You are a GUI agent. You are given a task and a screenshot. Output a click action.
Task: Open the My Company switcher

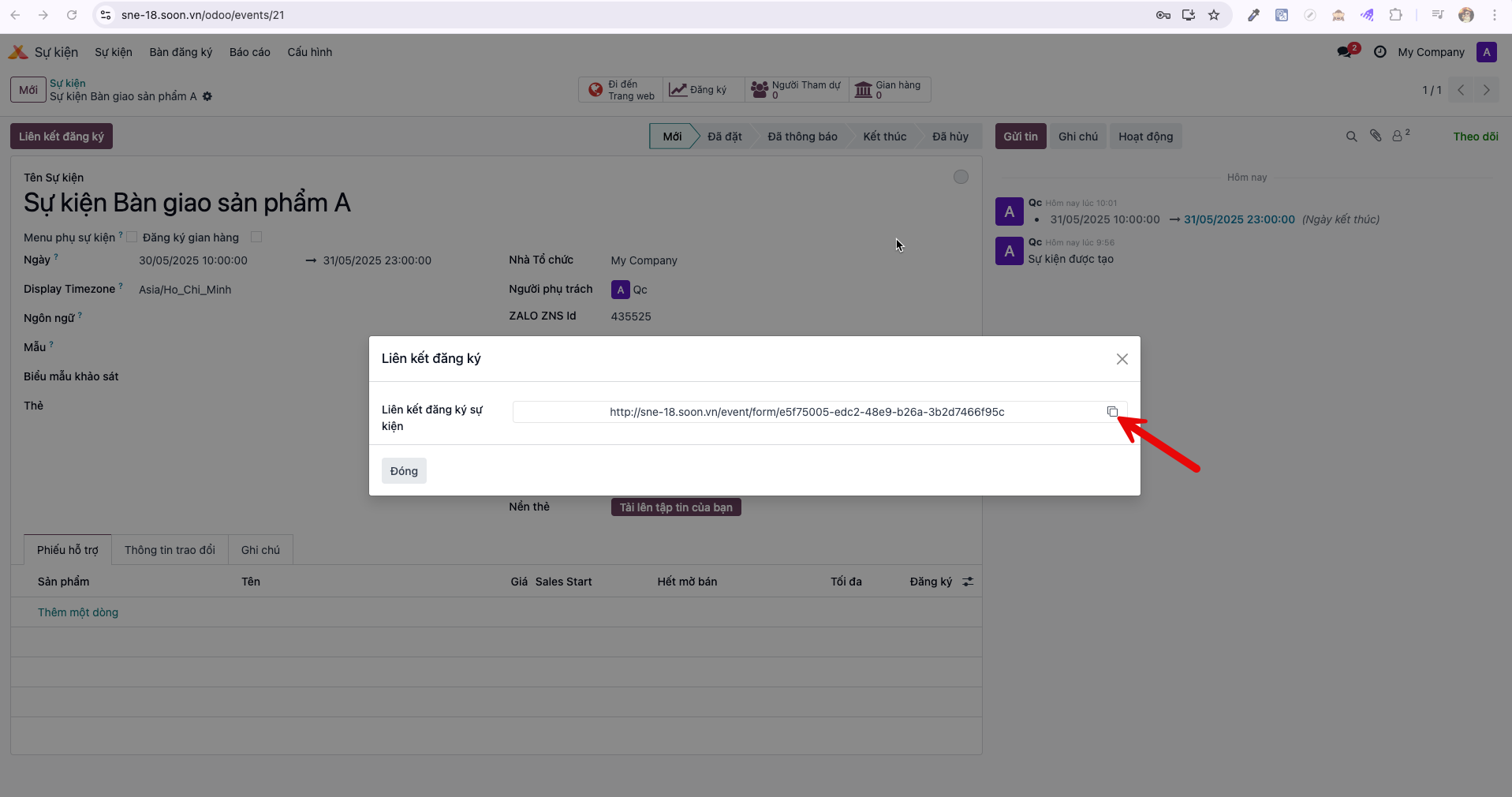(x=1431, y=52)
